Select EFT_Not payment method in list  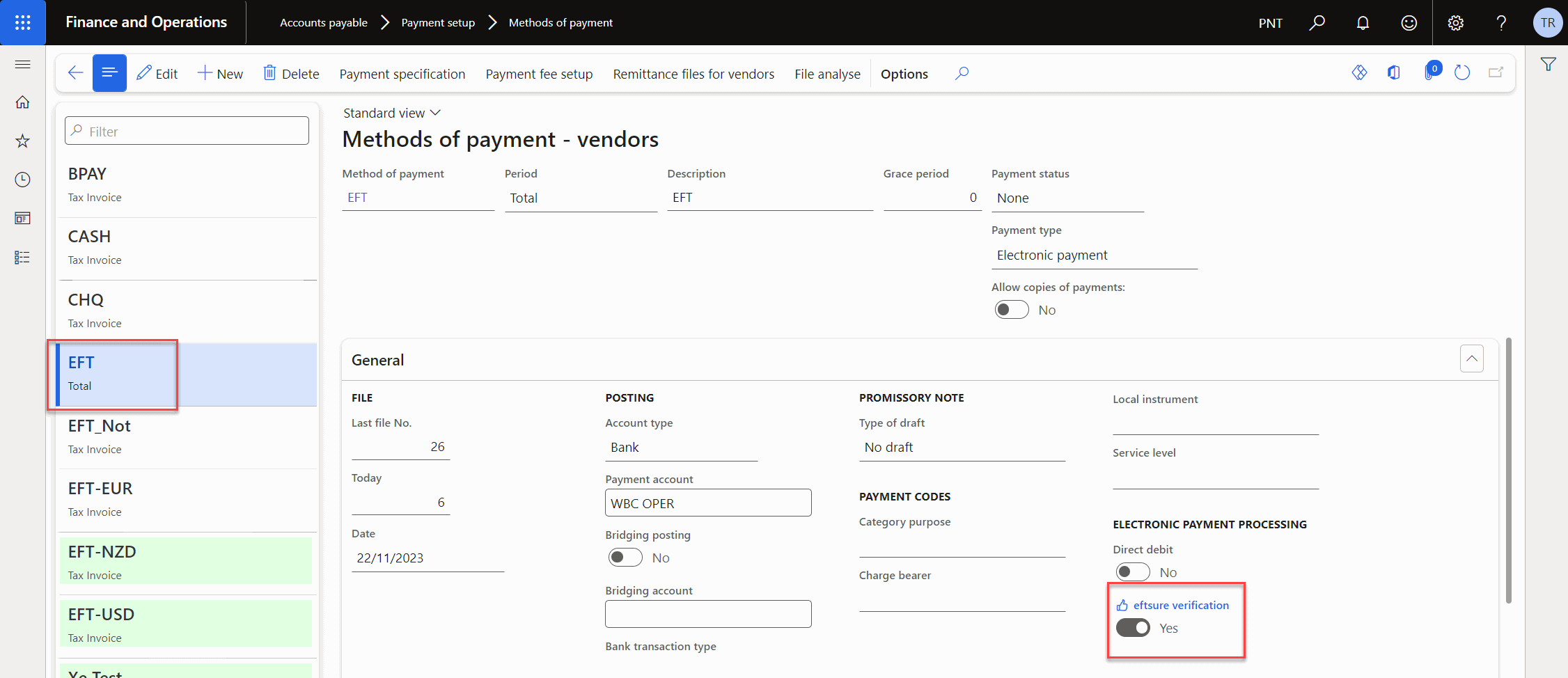pyautogui.click(x=188, y=436)
